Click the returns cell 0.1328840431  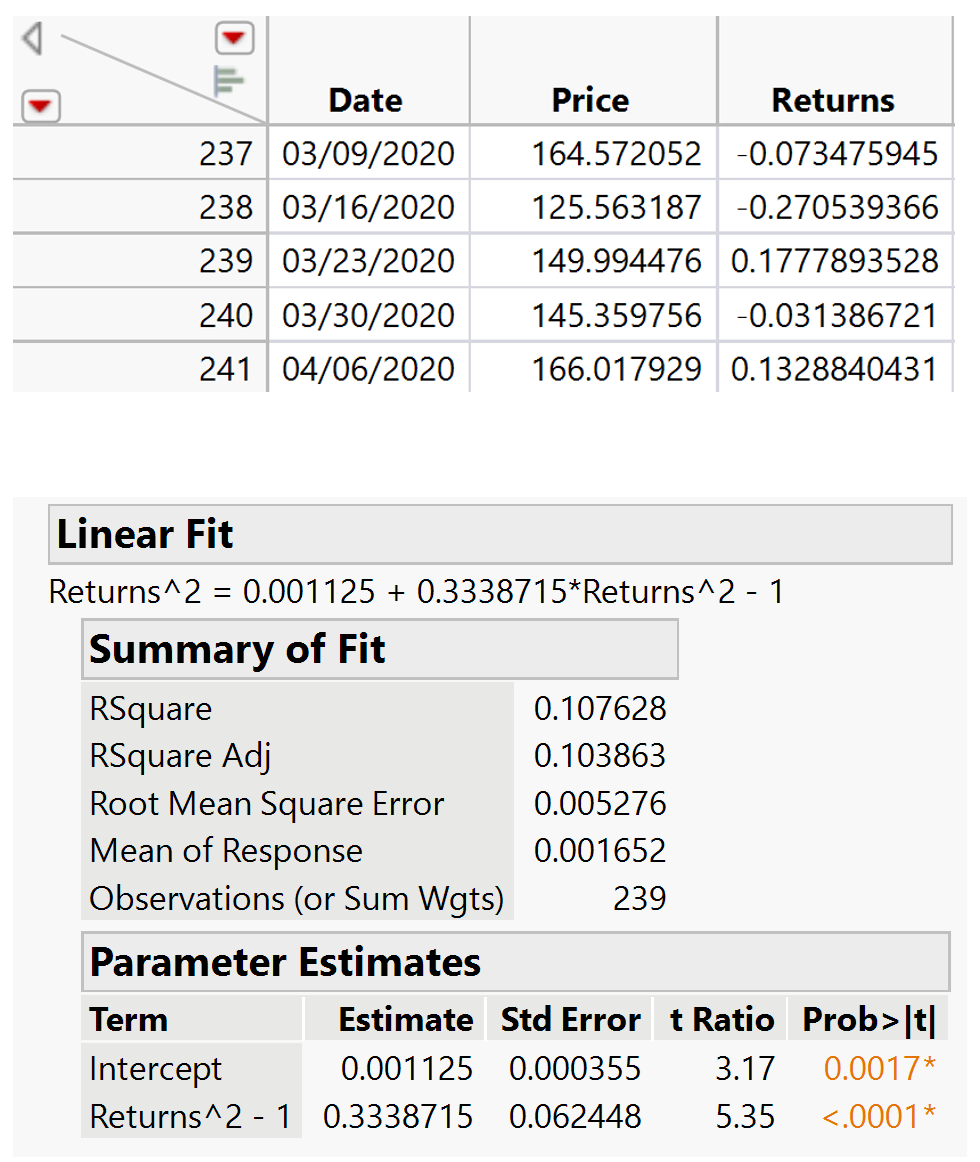pos(834,369)
